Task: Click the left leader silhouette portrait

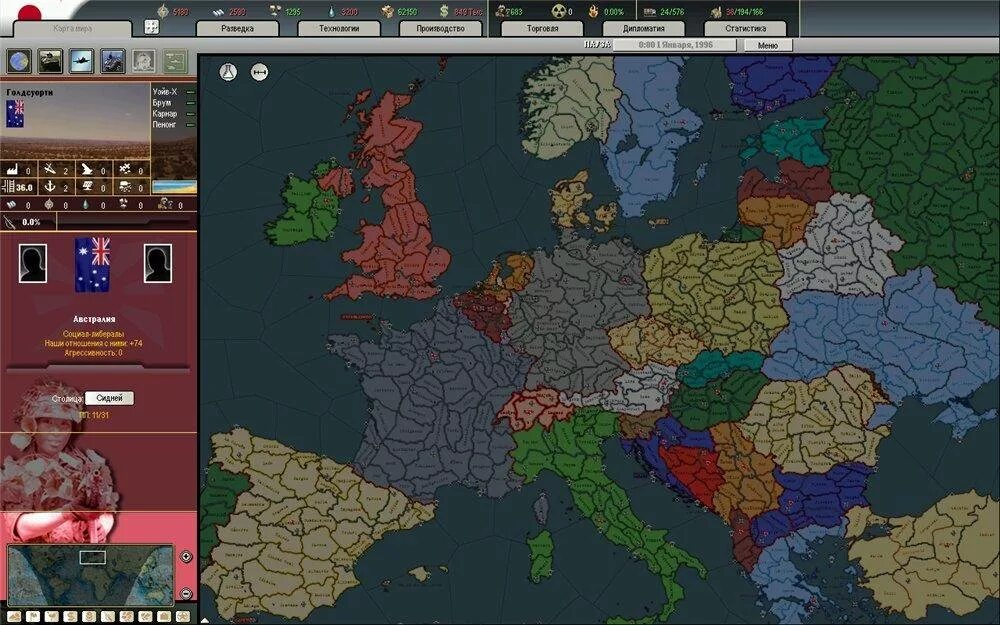Action: [x=33, y=263]
